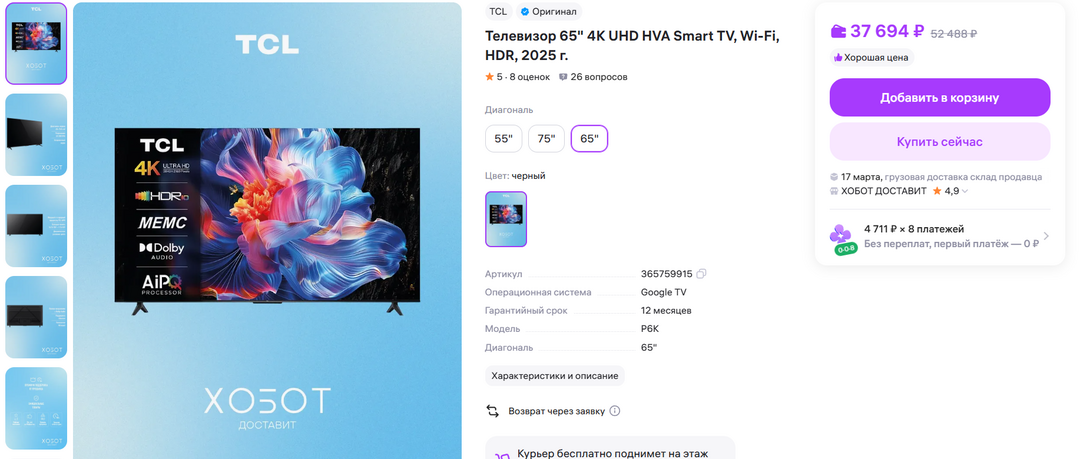Click the orange star rating icon
Screen dimensions: 1090x459
(x=489, y=77)
